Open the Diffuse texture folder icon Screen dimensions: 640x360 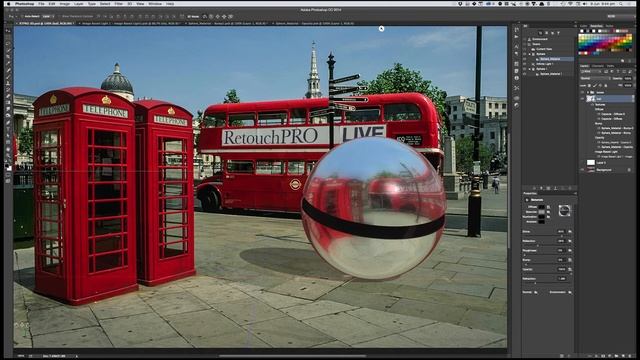548,207
